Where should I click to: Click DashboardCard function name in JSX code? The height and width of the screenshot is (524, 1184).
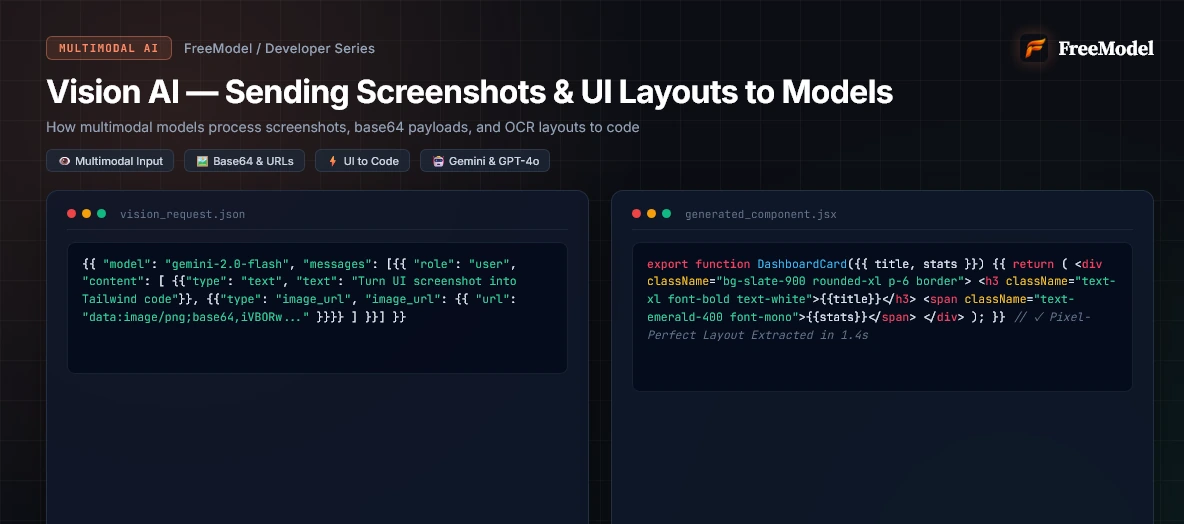[801, 264]
